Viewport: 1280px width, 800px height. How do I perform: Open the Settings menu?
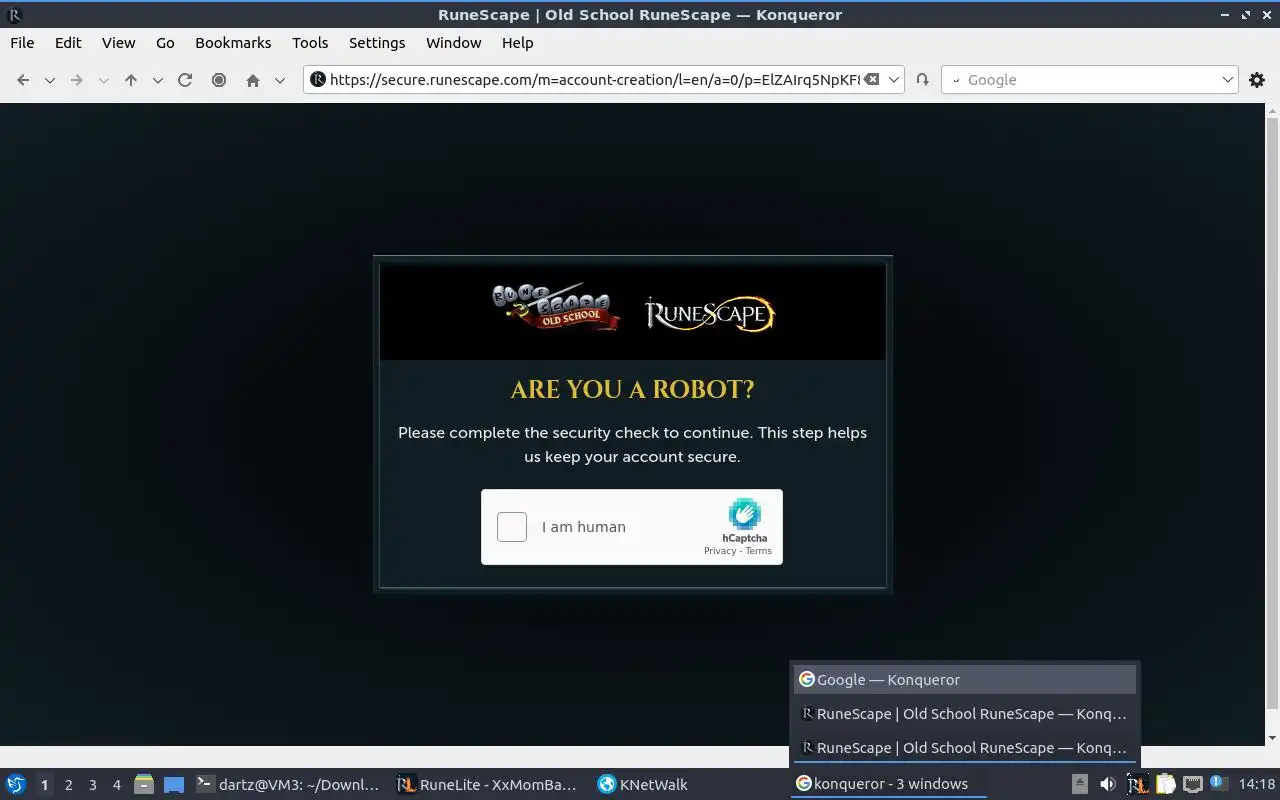click(377, 43)
